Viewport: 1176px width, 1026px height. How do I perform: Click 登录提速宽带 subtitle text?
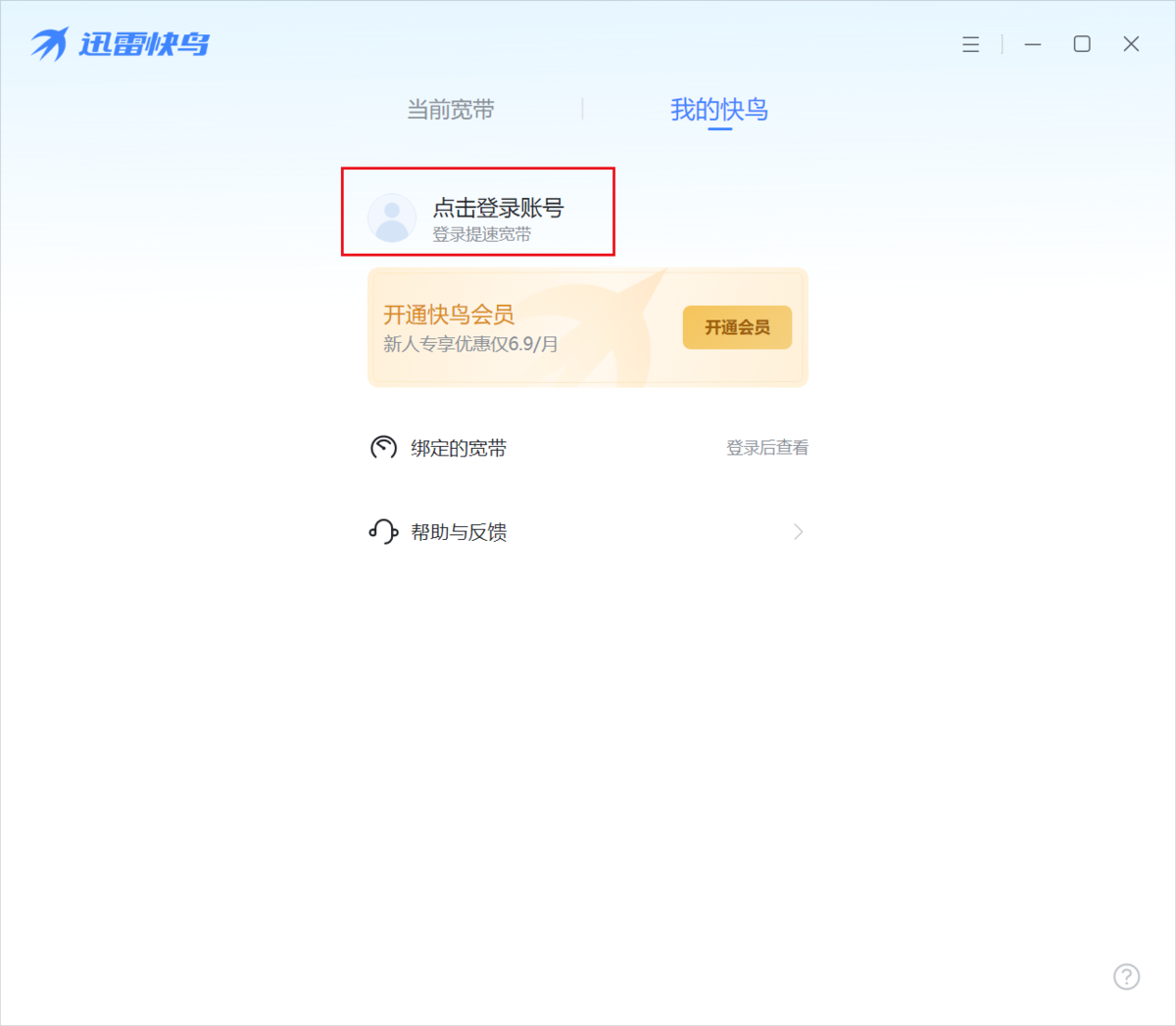[x=482, y=235]
